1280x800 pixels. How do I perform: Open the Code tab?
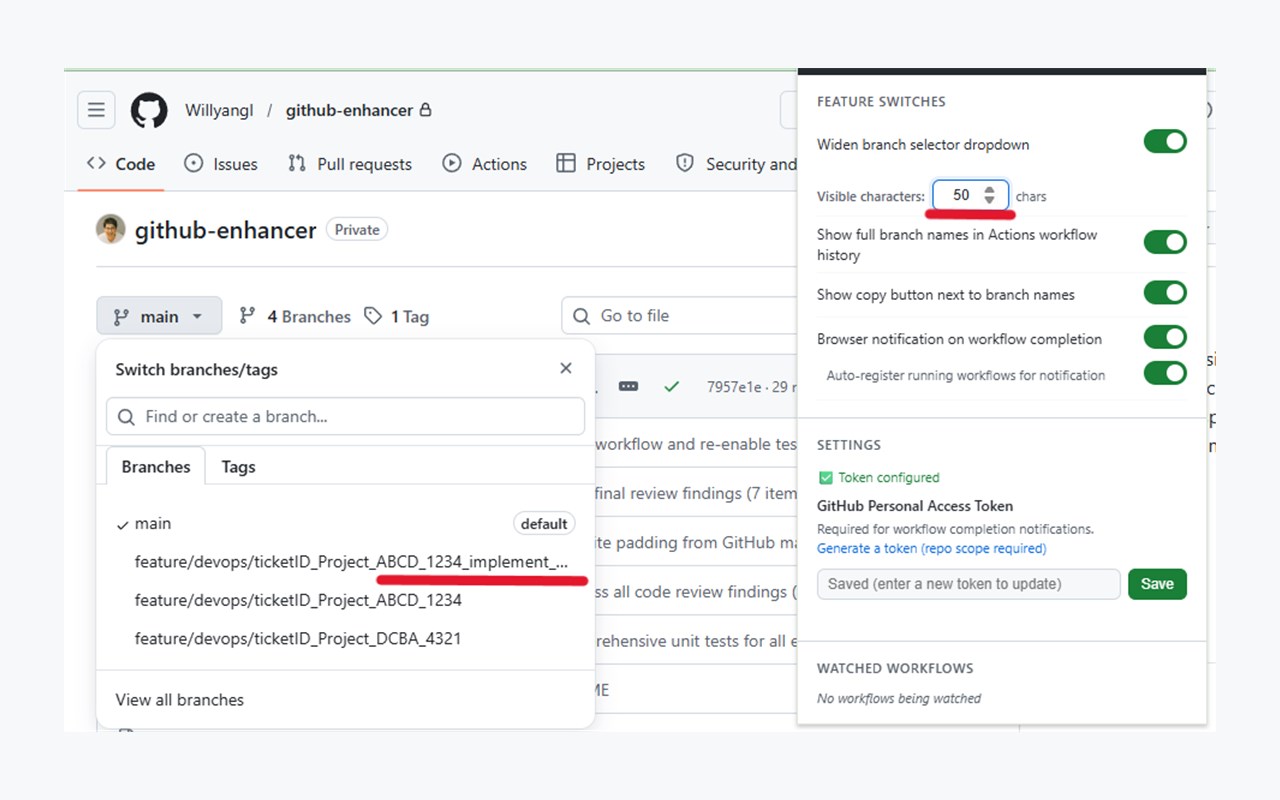121,164
